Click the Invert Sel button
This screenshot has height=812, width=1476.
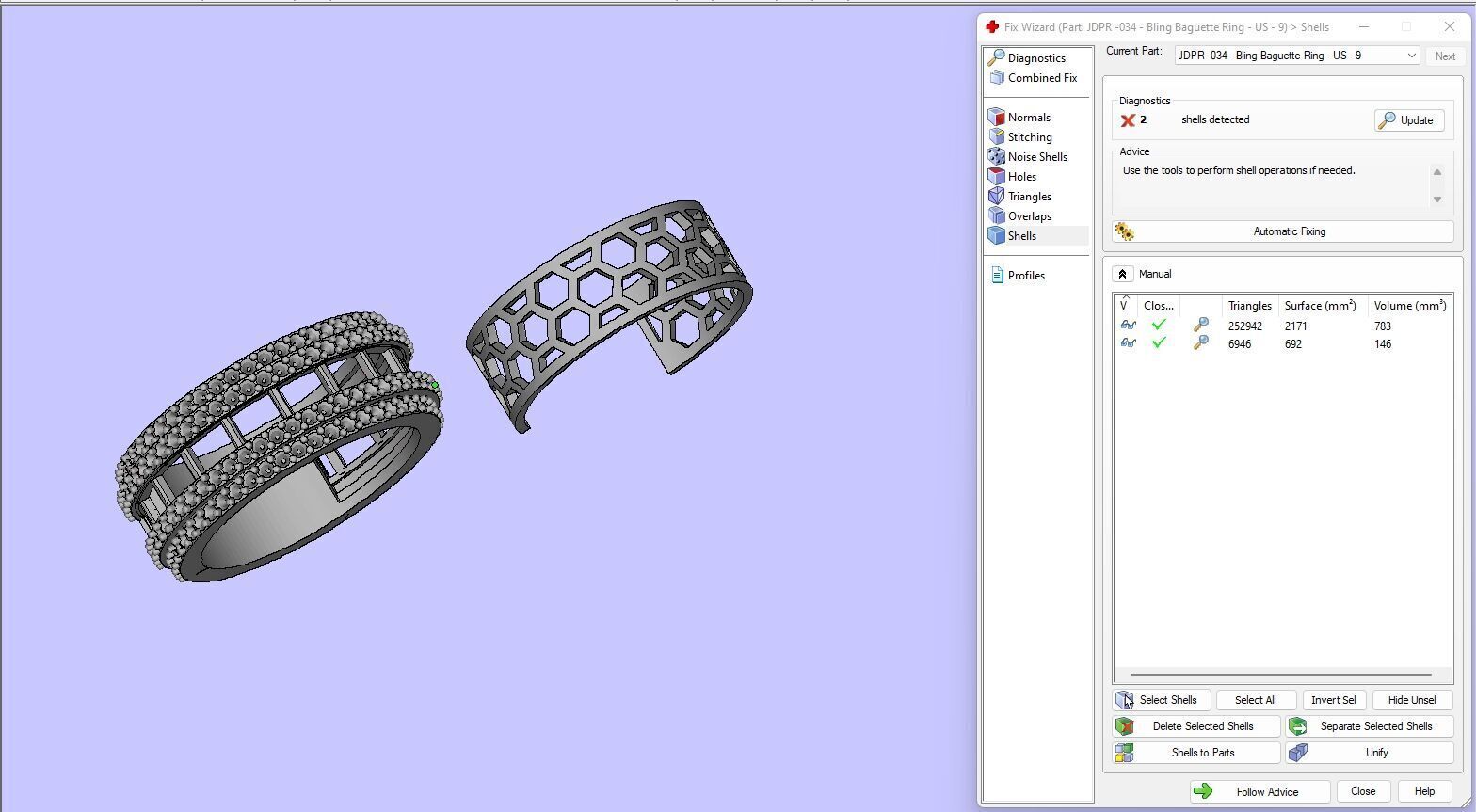point(1333,700)
